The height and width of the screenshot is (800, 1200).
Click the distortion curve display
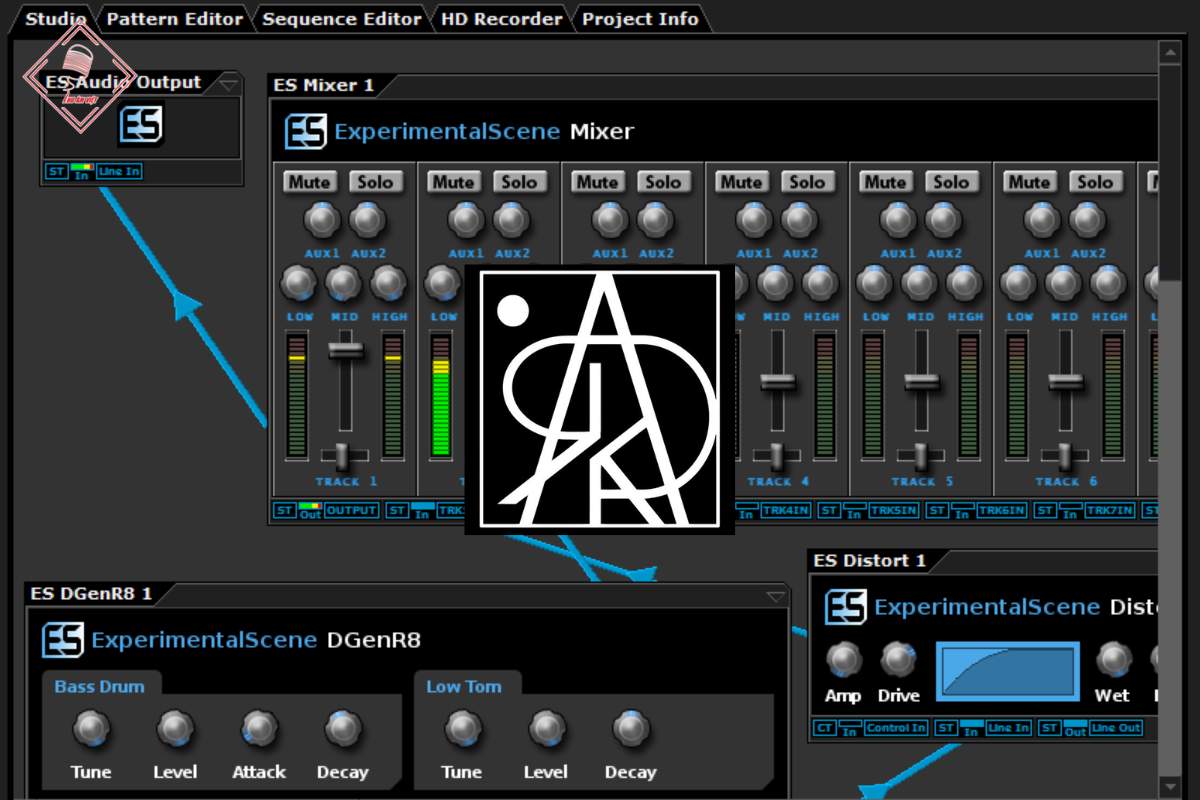[1008, 670]
